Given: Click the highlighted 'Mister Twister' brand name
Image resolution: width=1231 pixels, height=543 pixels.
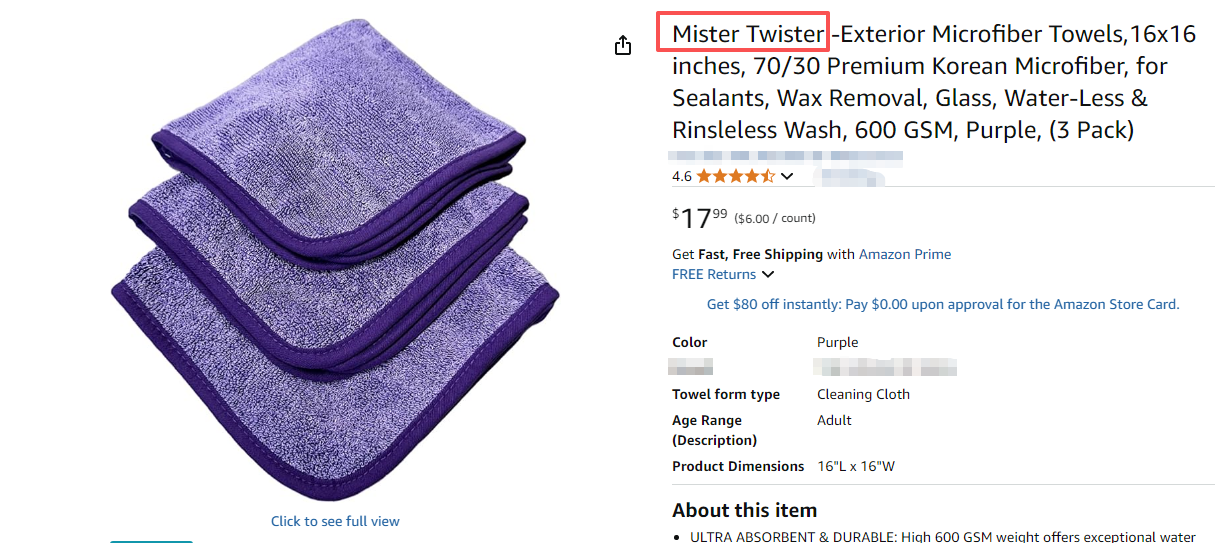Looking at the screenshot, I should [747, 34].
